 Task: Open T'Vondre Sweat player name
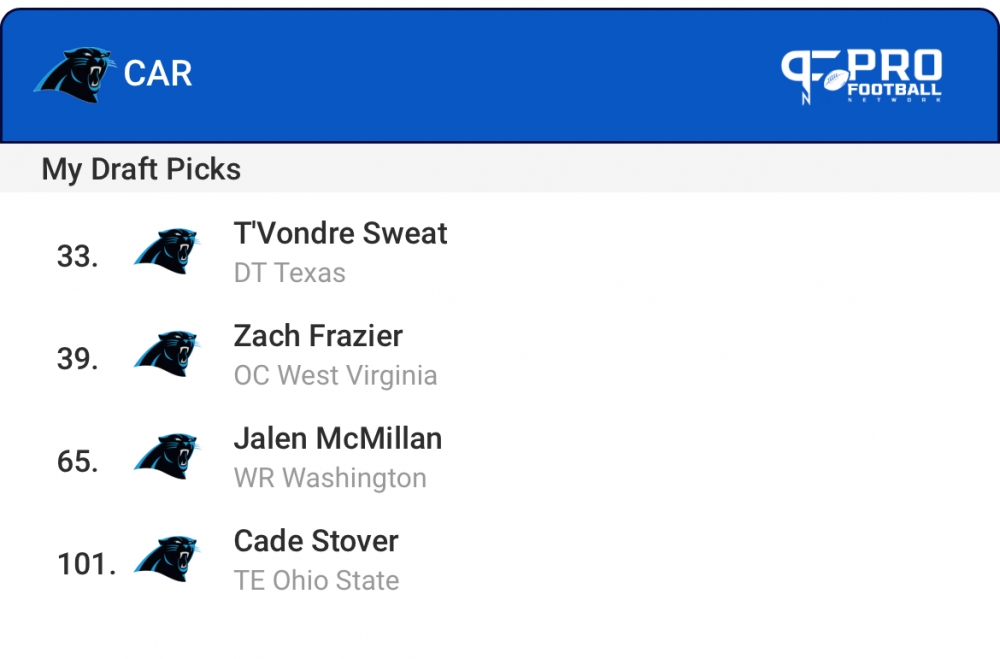tap(340, 234)
